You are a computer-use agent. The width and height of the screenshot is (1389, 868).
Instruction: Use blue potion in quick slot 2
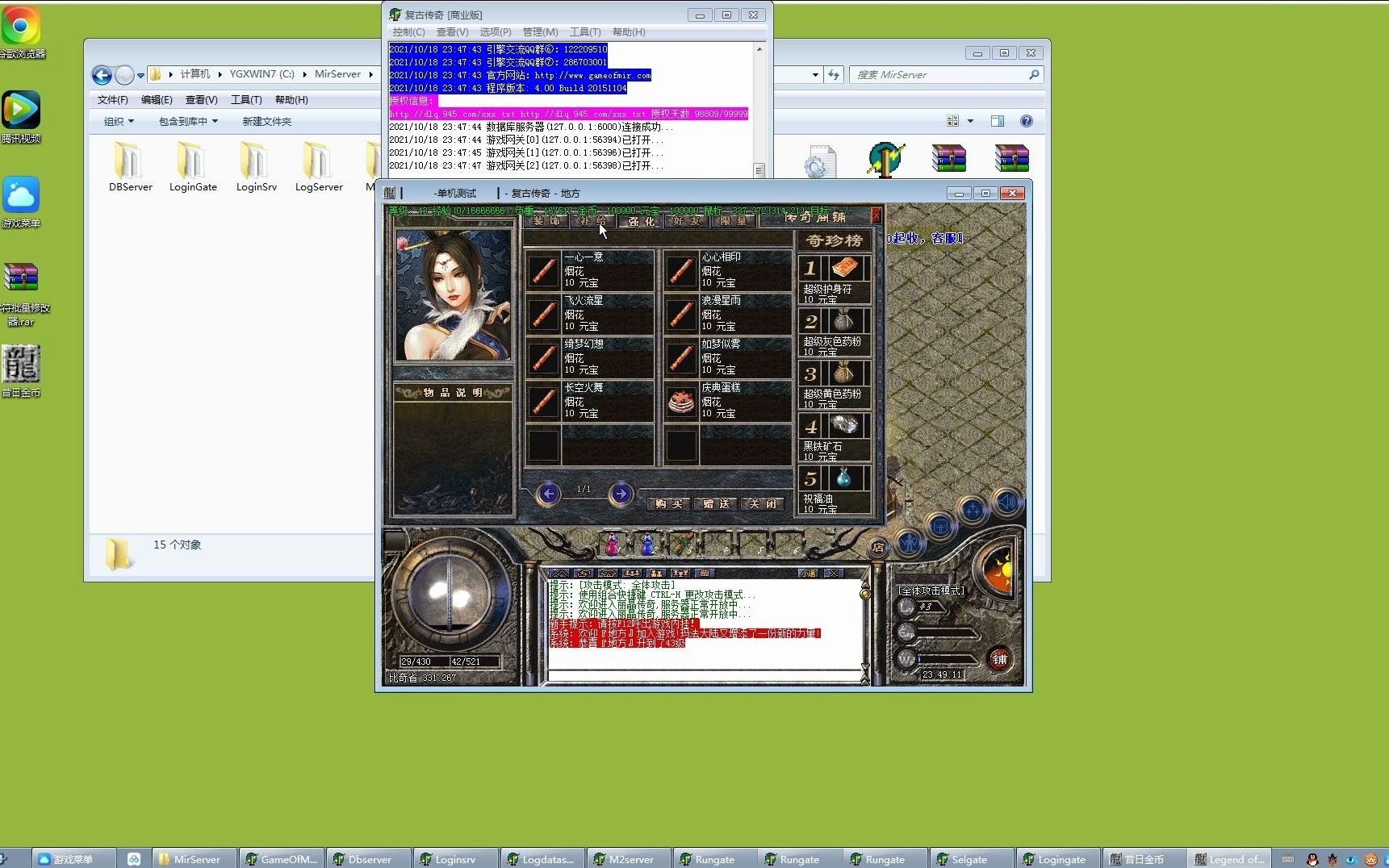coord(647,545)
